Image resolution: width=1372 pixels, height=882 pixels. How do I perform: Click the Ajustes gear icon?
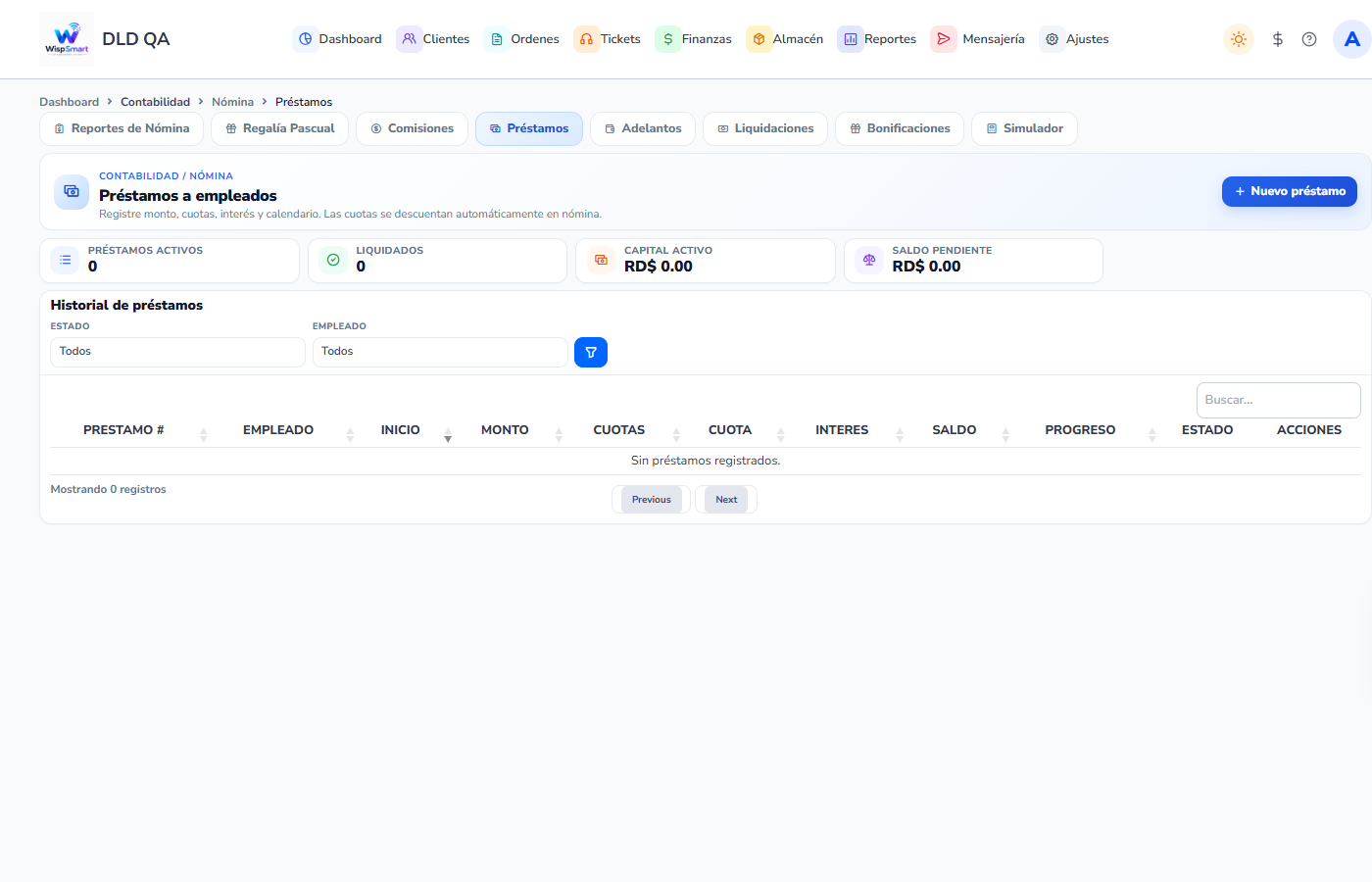[x=1053, y=39]
